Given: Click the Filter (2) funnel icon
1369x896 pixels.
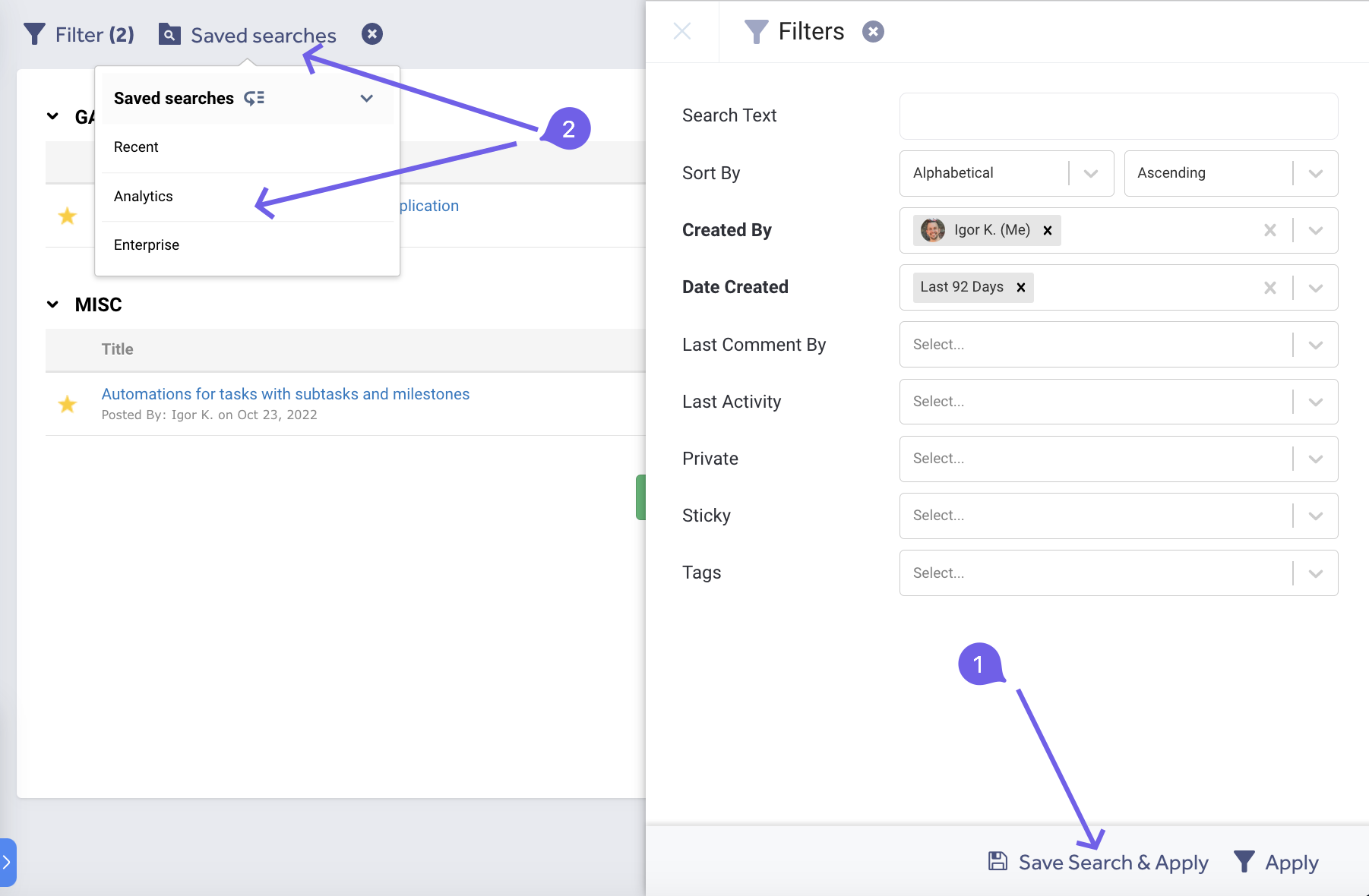Looking at the screenshot, I should coord(35,34).
